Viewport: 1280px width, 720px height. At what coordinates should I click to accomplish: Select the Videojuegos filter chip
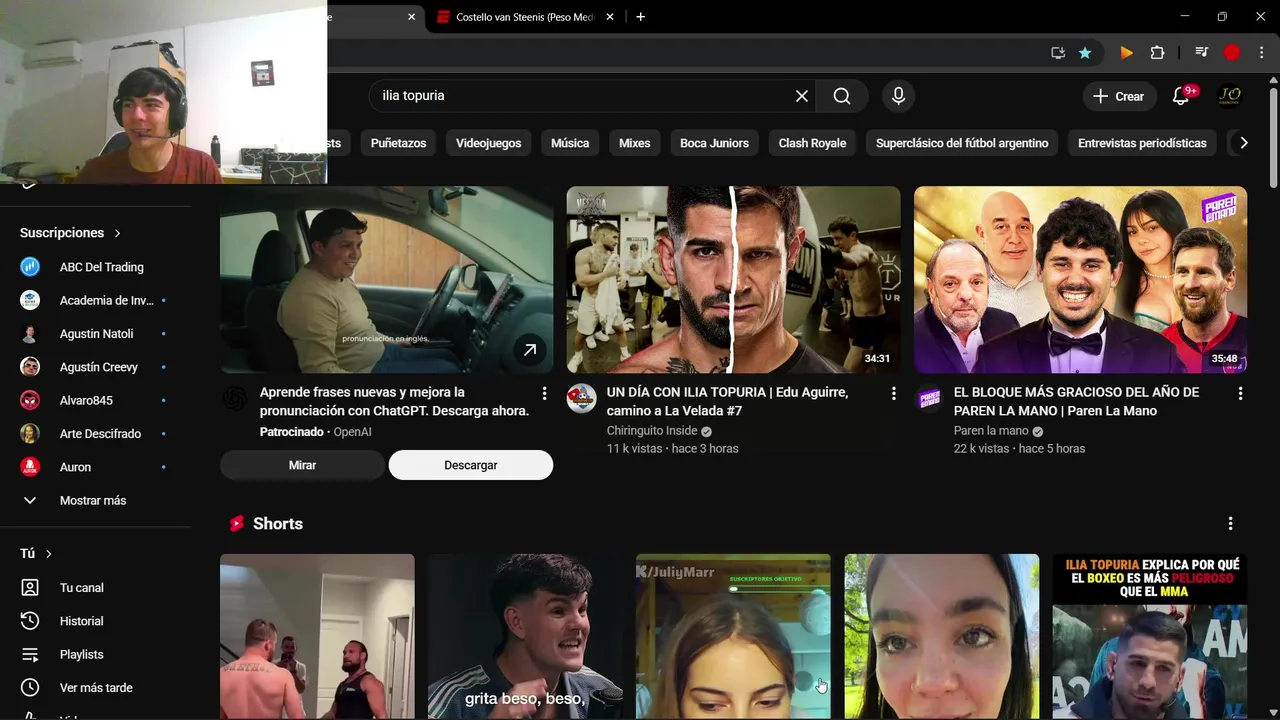click(x=489, y=143)
